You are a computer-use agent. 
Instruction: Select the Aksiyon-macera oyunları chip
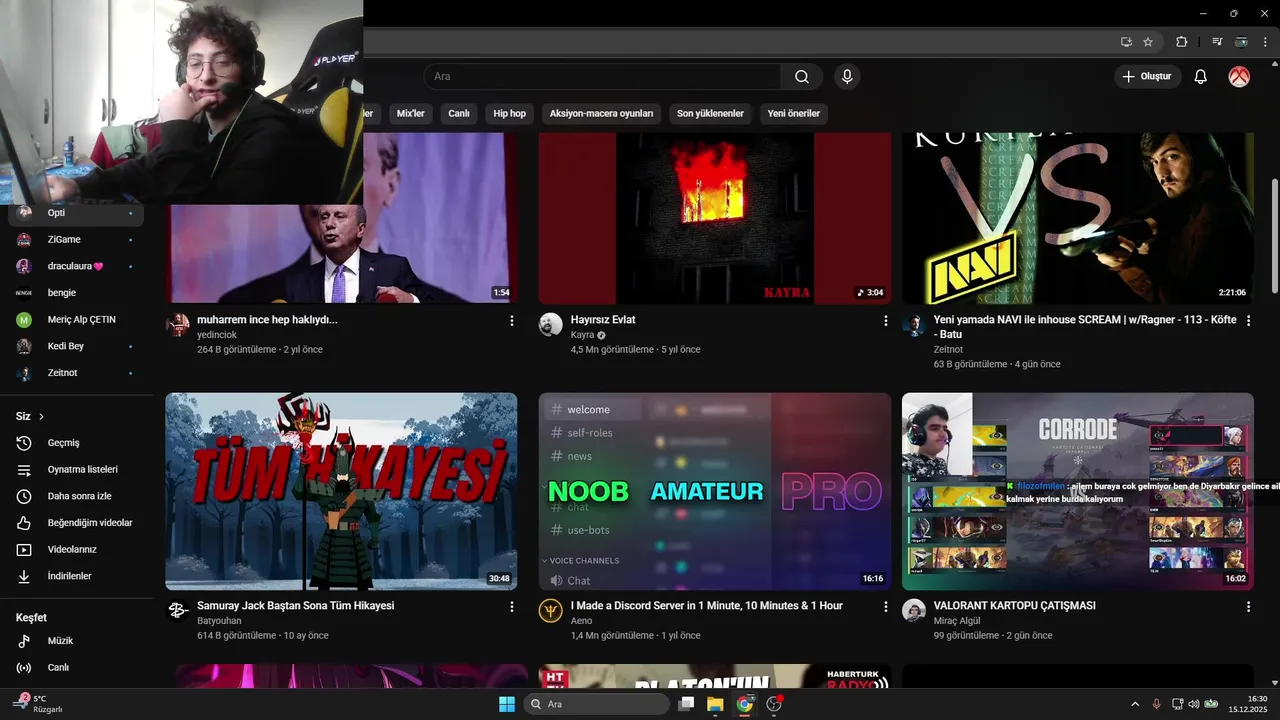click(x=601, y=114)
